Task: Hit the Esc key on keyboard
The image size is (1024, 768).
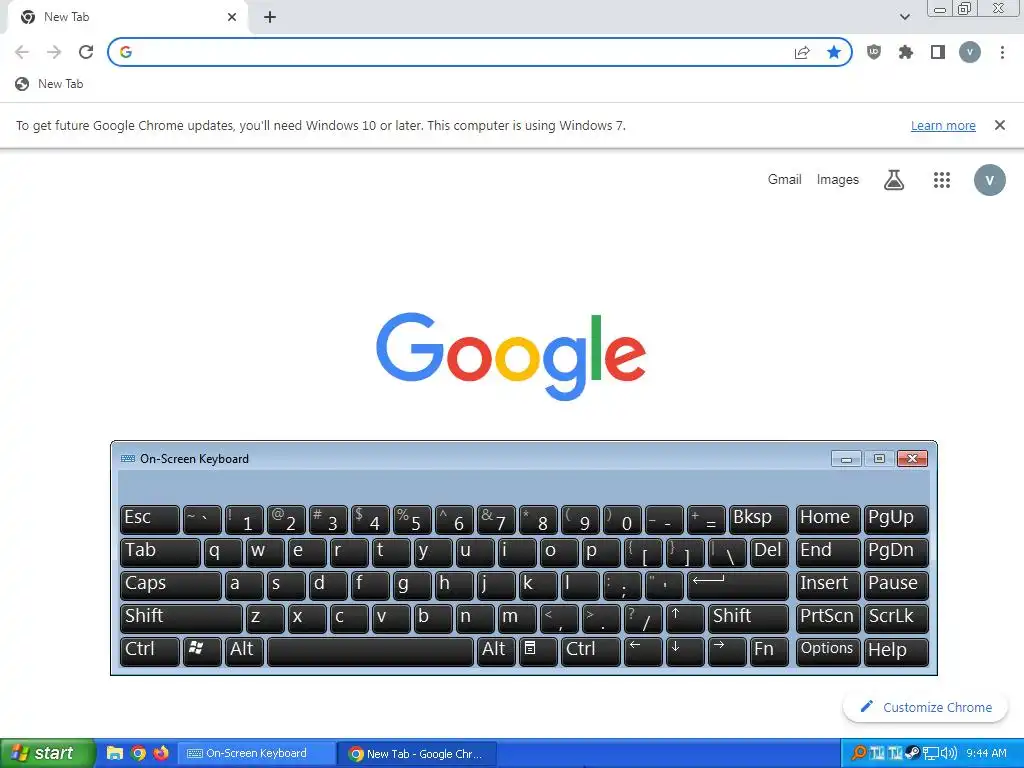Action: pyautogui.click(x=150, y=520)
